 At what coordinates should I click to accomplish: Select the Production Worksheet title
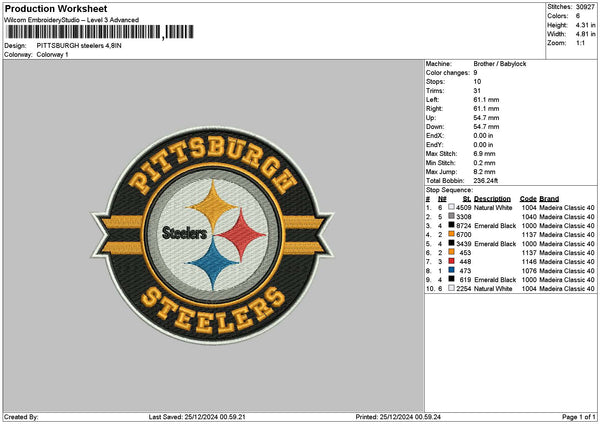[x=56, y=9]
